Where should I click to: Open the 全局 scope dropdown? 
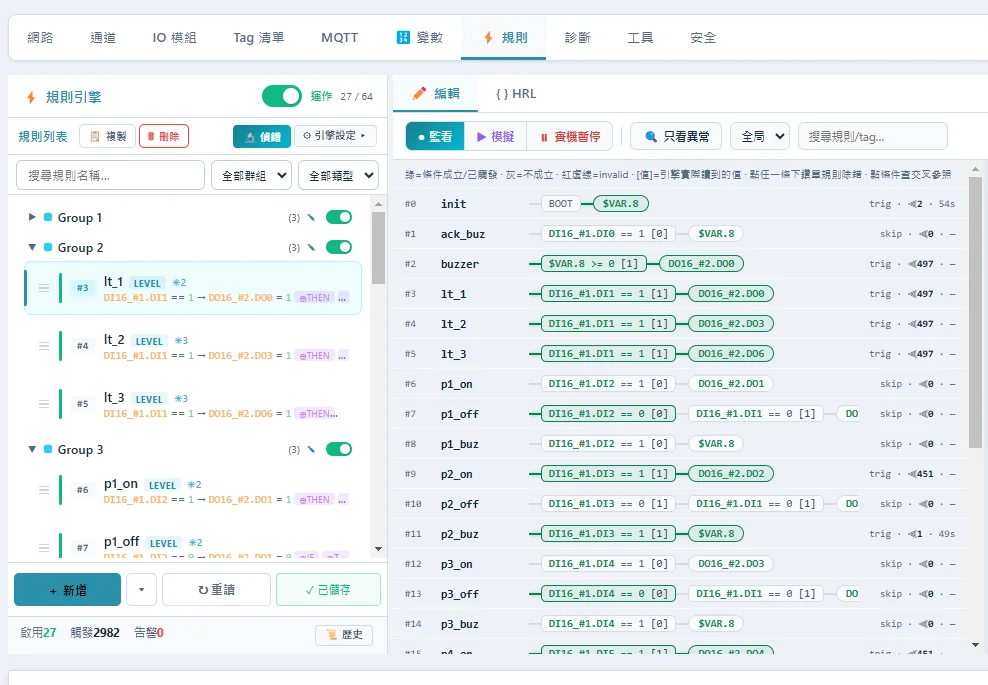[760, 136]
